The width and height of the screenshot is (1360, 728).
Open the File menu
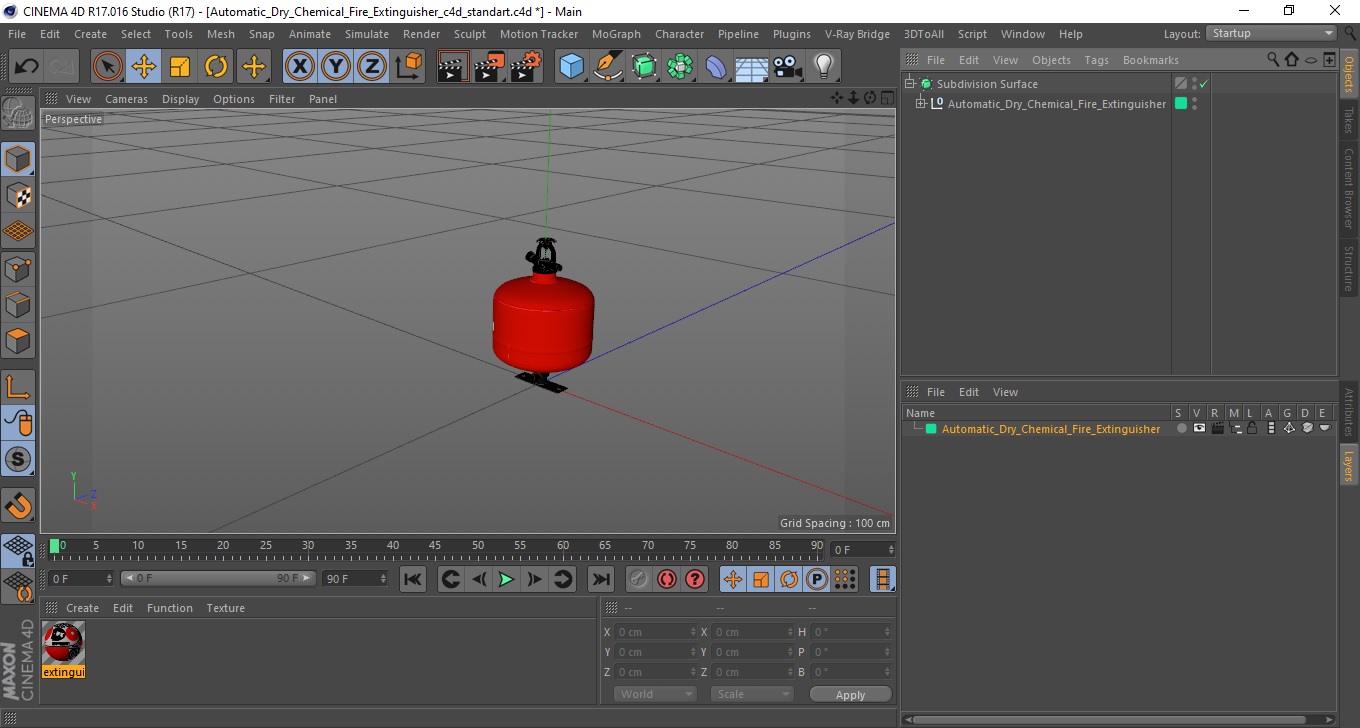pyautogui.click(x=17, y=34)
